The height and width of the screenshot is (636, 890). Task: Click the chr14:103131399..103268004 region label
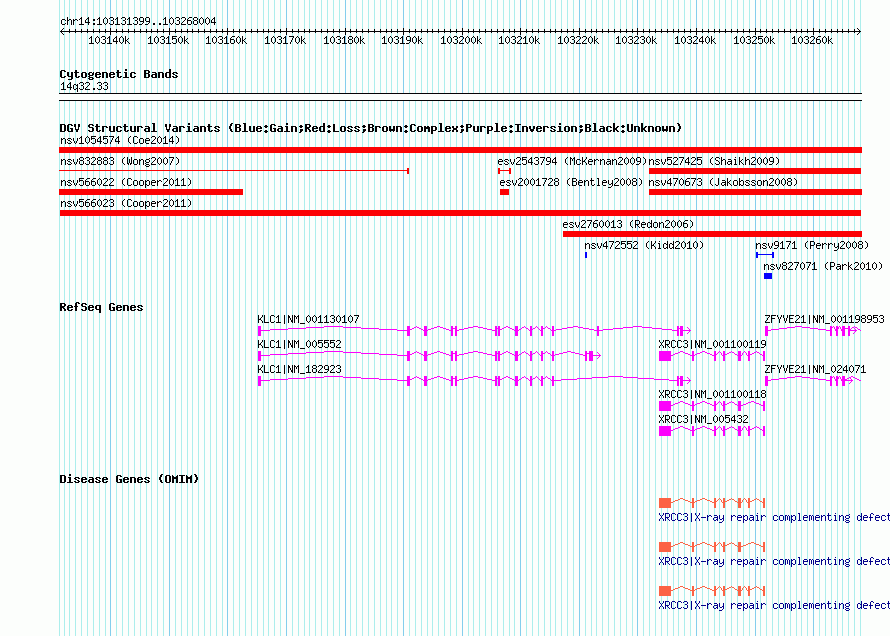[138, 22]
